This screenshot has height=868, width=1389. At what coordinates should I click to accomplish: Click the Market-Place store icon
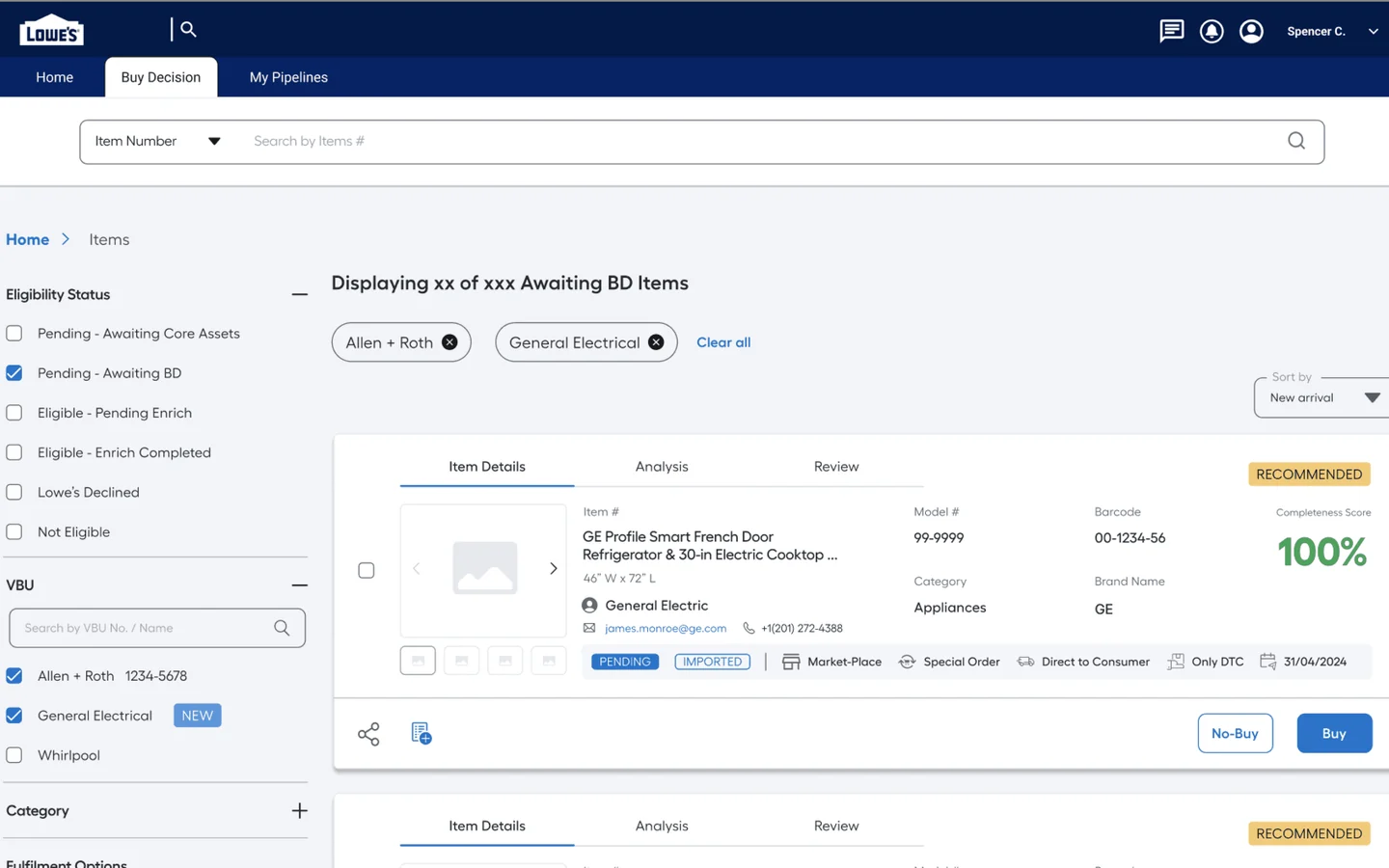pos(791,662)
